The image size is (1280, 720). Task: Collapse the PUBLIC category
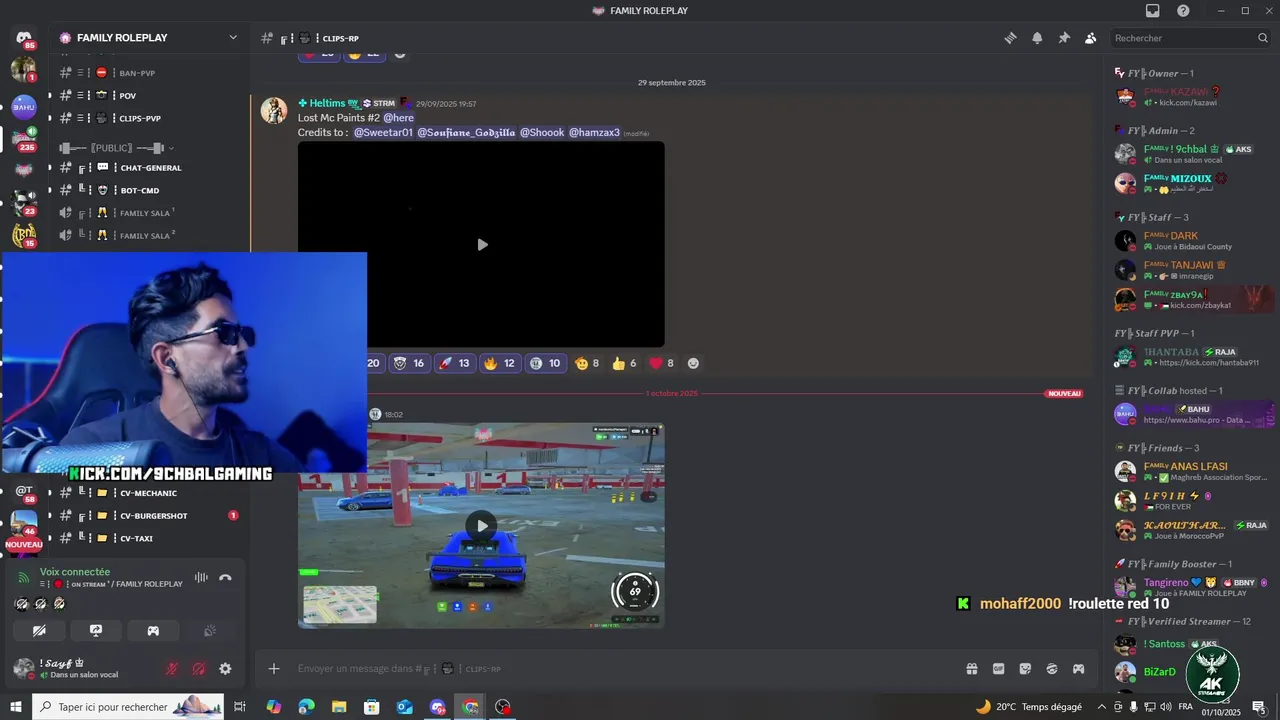tap(114, 148)
